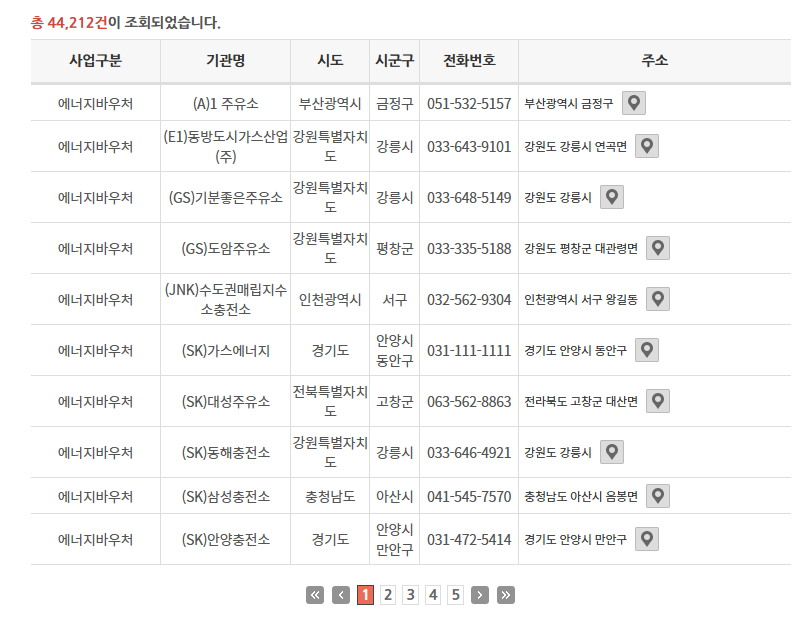
Task: Click the 기관명 column header
Action: [226, 61]
